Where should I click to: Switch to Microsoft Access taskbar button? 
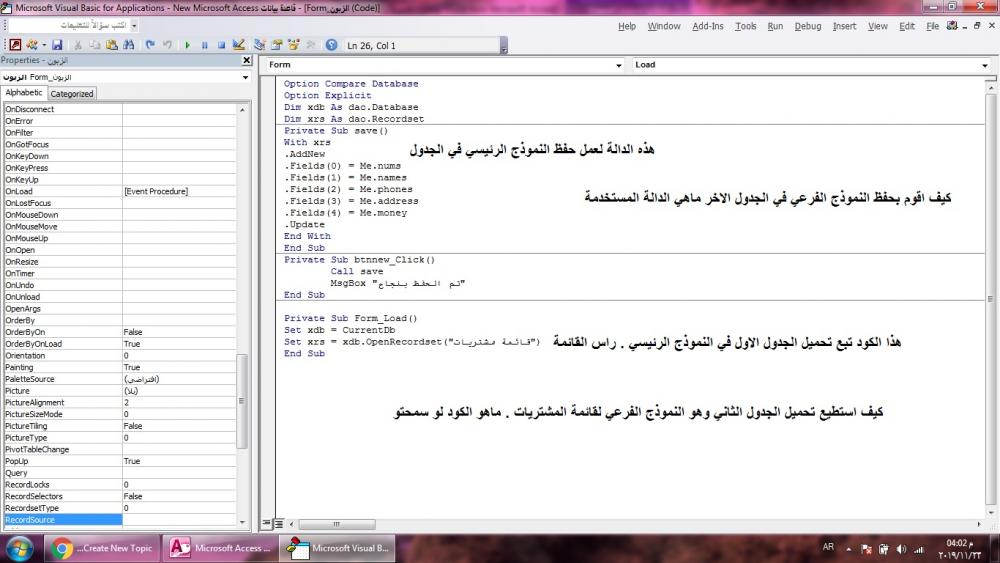(x=220, y=548)
